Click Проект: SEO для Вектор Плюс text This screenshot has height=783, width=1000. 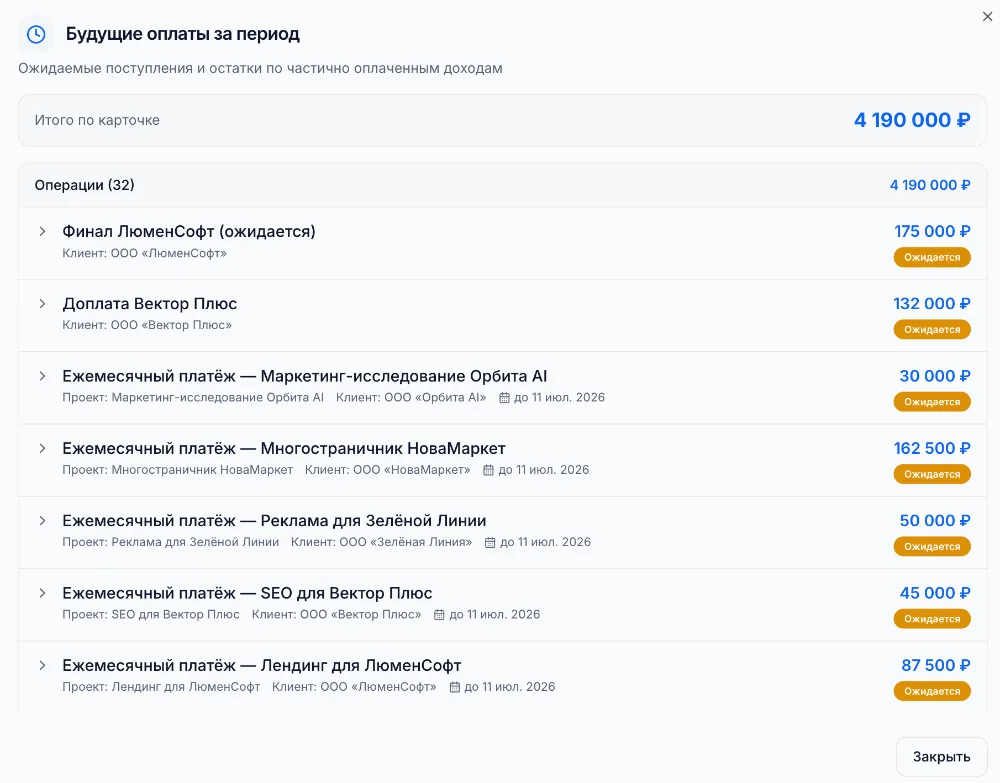(151, 615)
